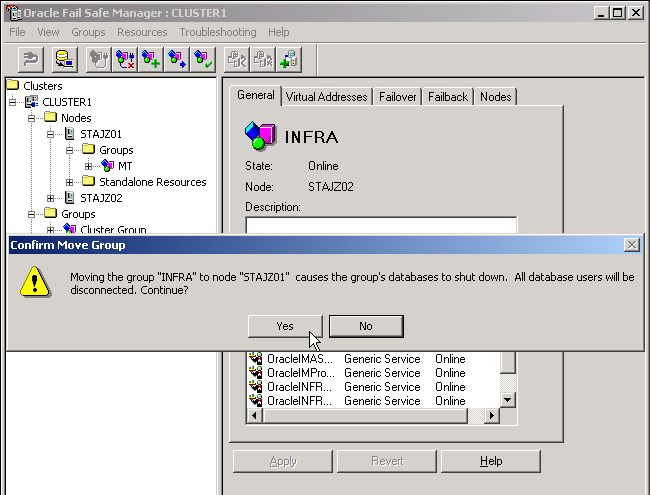Screen dimensions: 650x495
Task: Expand the Standalone Resources folder
Action: click(70, 182)
